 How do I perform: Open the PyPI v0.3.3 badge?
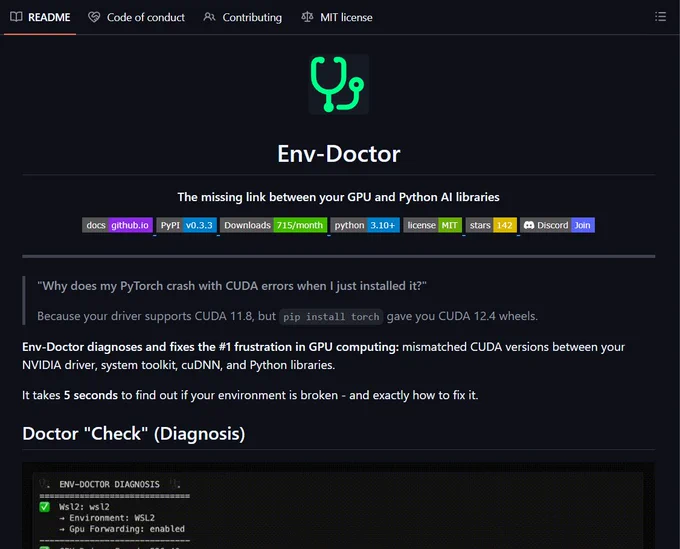click(x=186, y=225)
